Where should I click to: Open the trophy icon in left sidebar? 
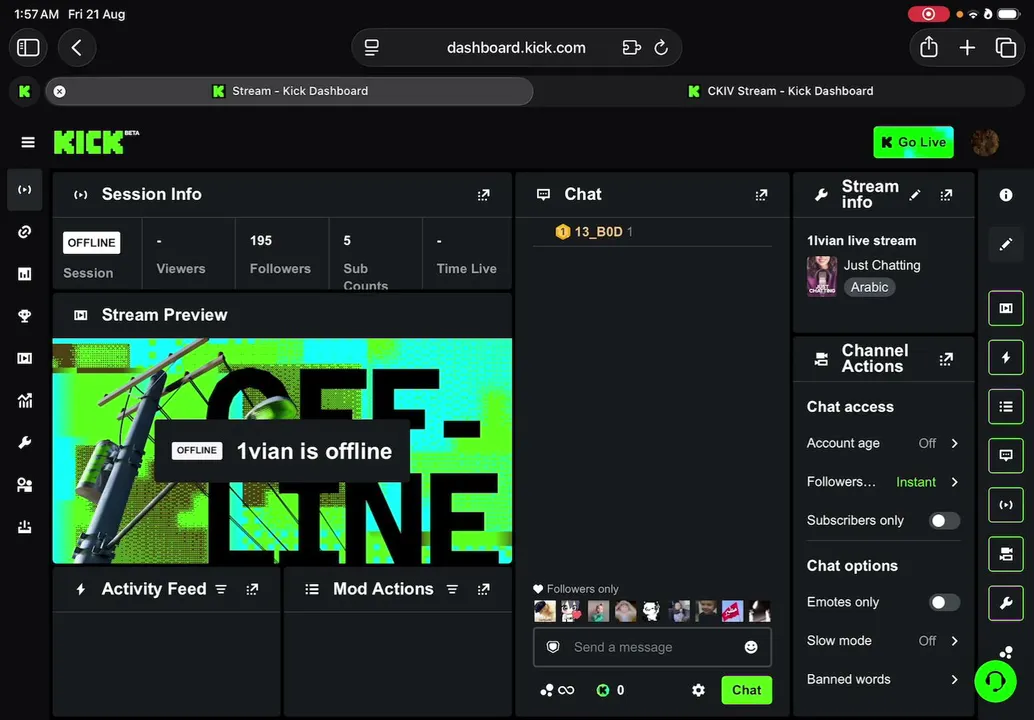[x=24, y=316]
